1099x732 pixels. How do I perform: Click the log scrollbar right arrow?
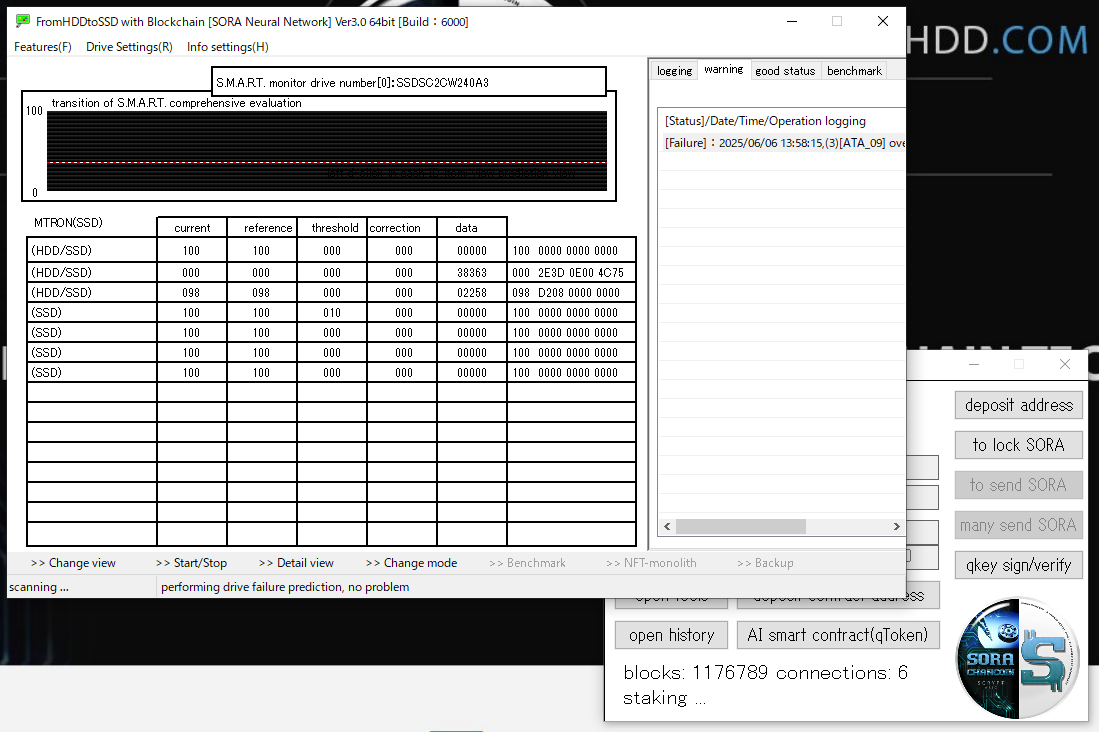point(896,527)
